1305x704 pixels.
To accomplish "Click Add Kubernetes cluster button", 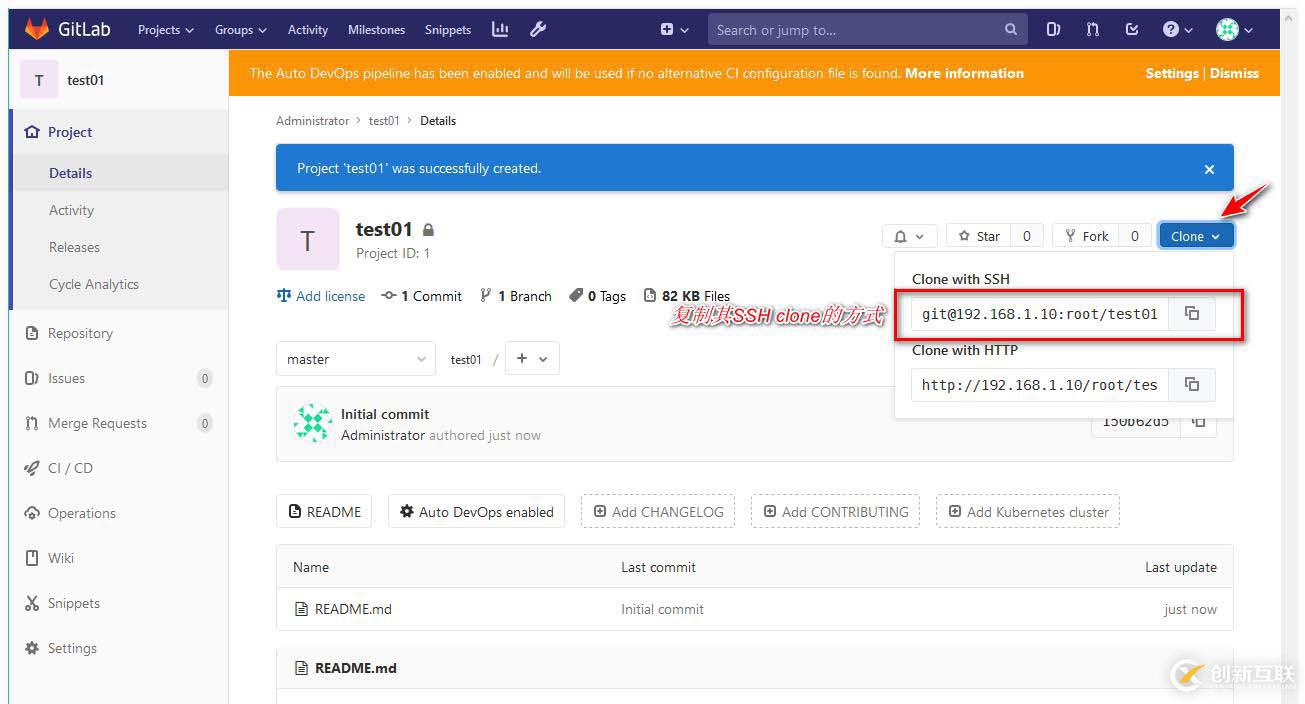I will click(x=1028, y=511).
